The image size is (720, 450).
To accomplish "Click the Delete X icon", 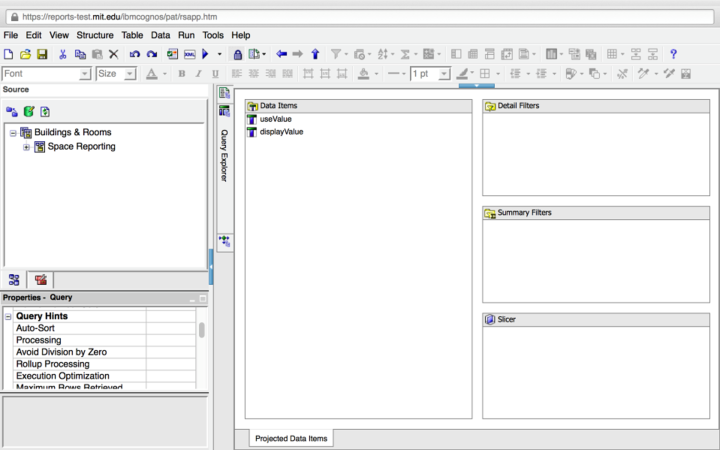I will point(113,54).
